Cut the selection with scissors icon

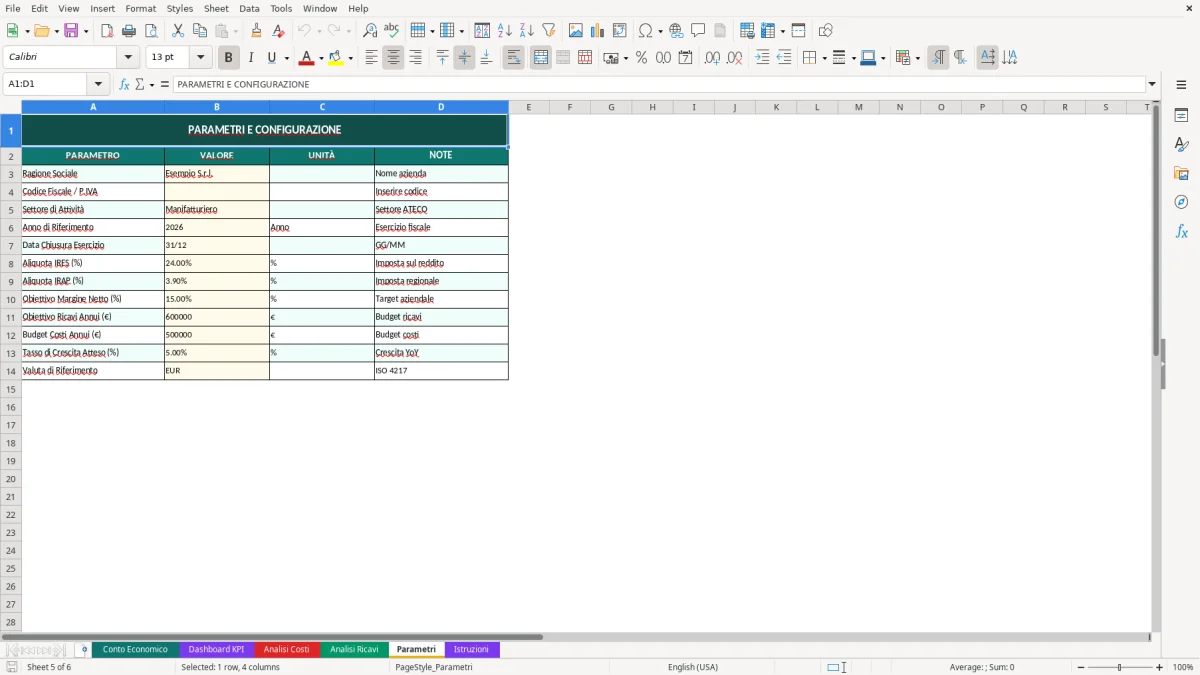[178, 31]
